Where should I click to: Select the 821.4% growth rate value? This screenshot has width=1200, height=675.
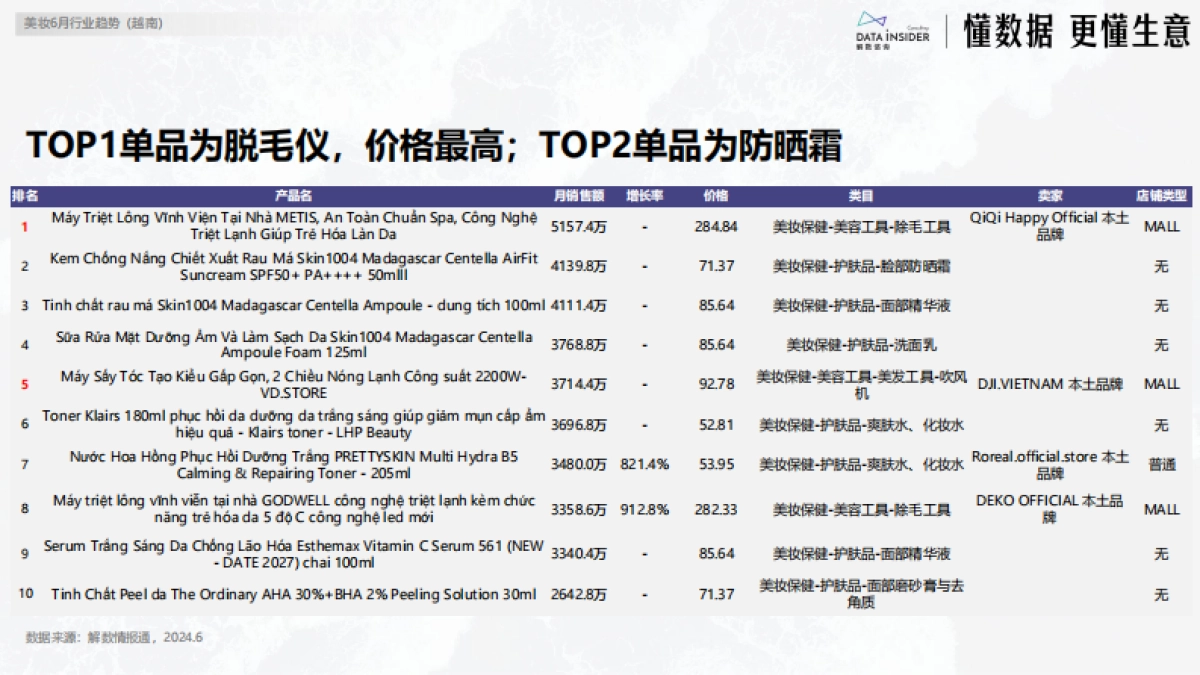(x=645, y=465)
